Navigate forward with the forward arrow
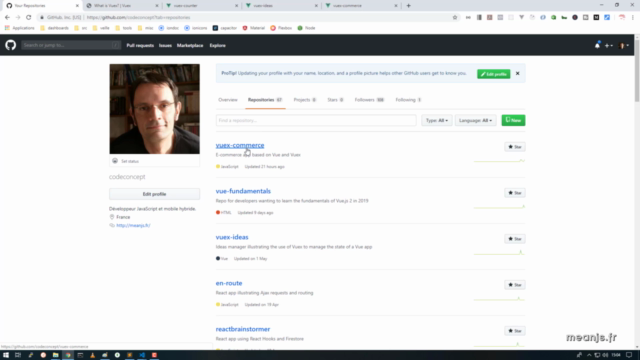Viewport: 640px width, 360px height. point(18,18)
